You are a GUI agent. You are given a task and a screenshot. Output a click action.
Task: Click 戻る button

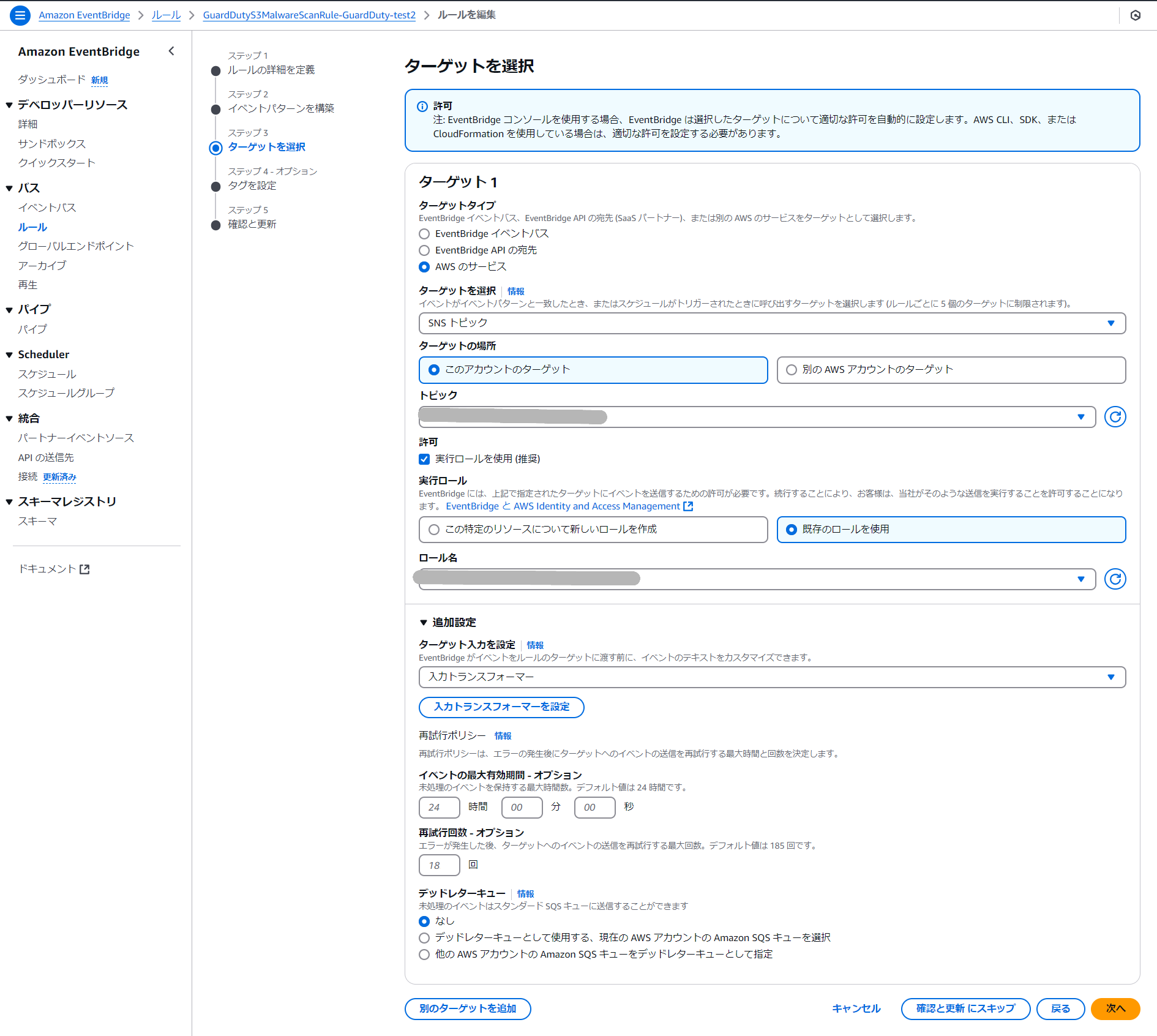pyautogui.click(x=1060, y=1009)
